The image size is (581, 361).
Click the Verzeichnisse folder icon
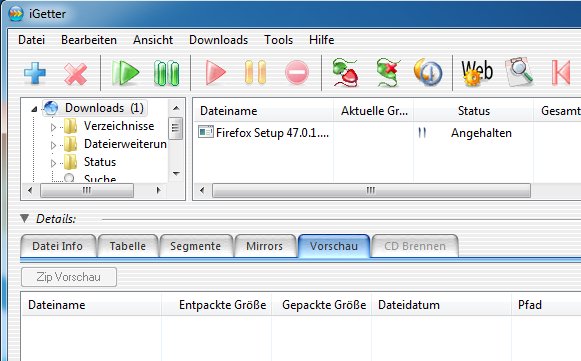click(x=70, y=126)
